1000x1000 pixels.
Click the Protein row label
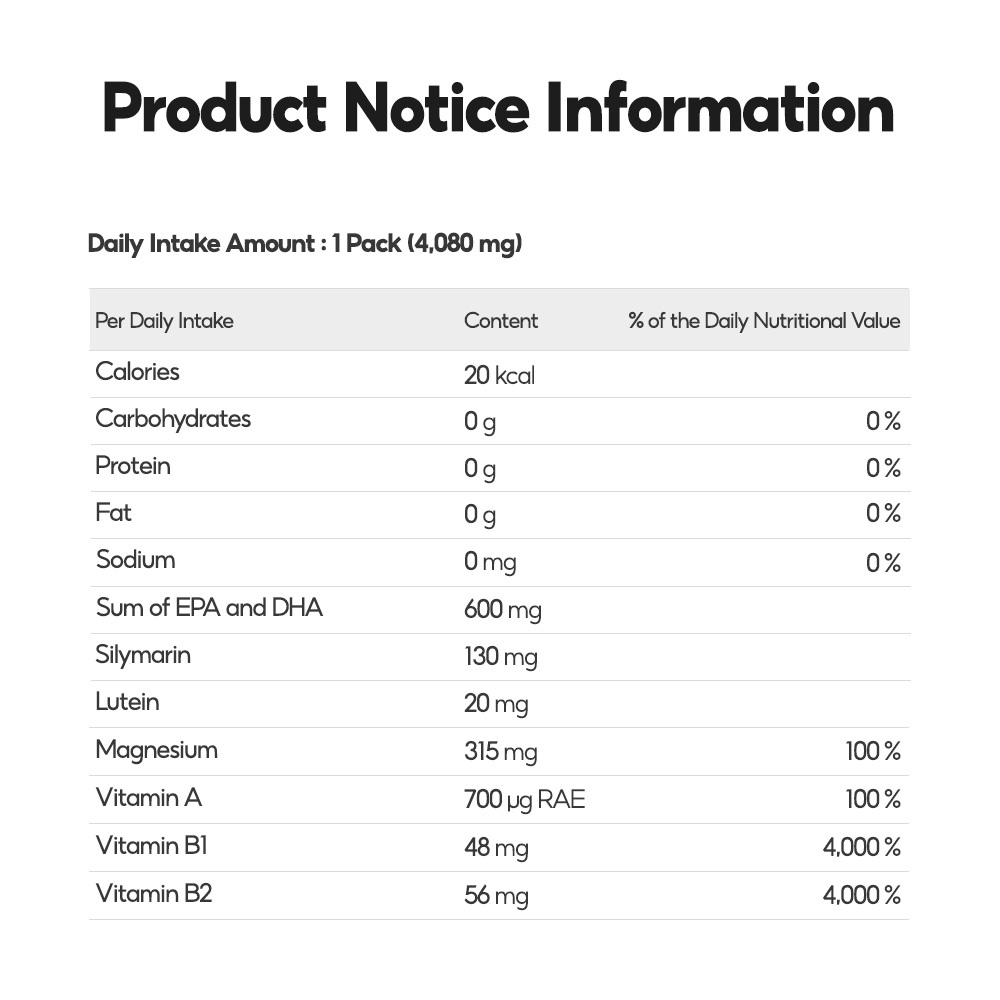tap(133, 466)
